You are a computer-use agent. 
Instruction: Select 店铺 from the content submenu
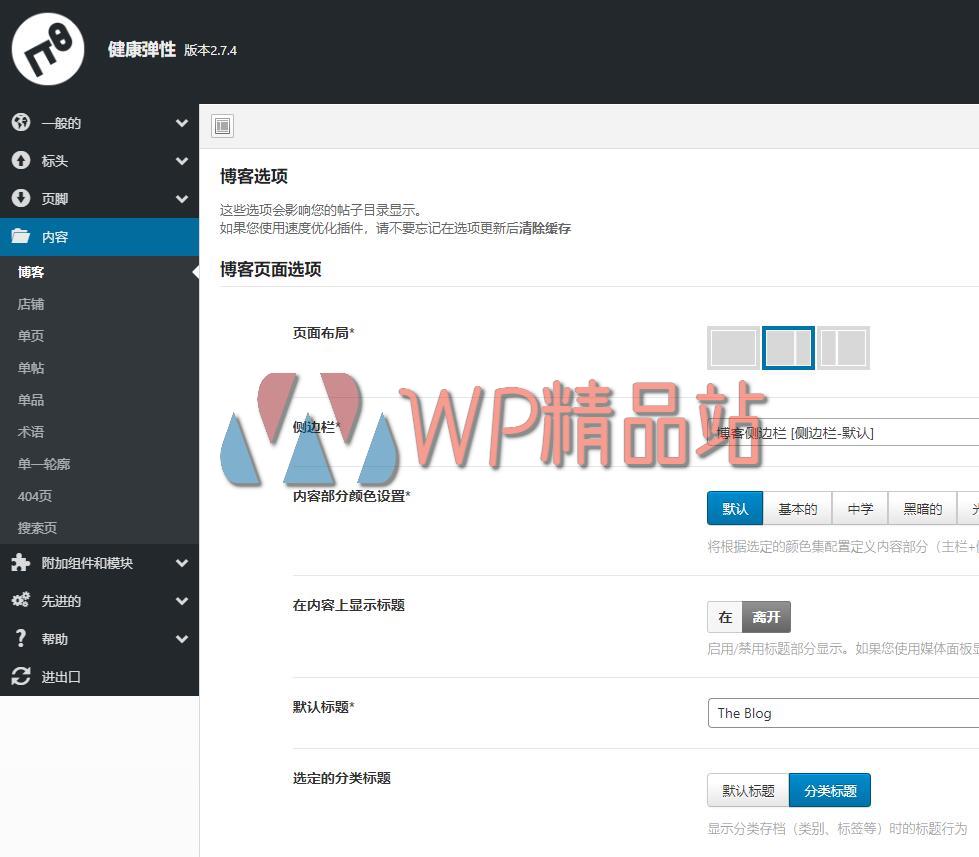pos(30,303)
